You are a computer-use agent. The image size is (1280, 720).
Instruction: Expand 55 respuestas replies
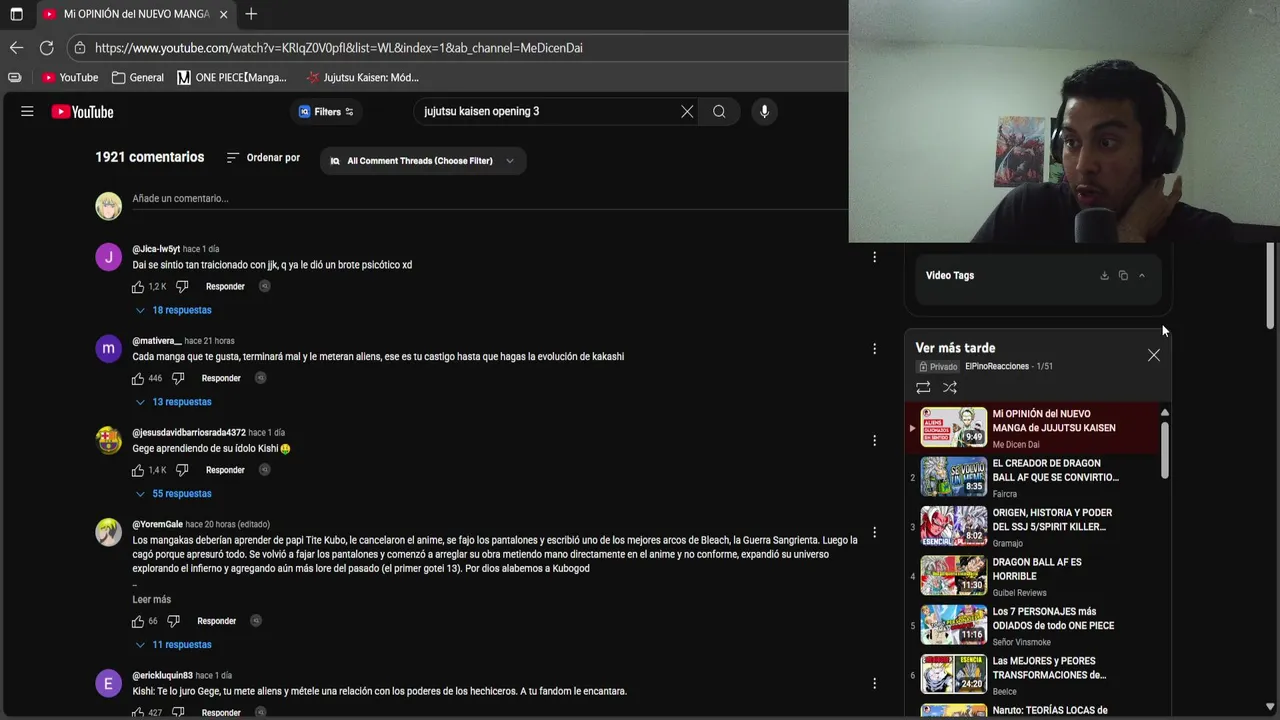click(x=173, y=494)
